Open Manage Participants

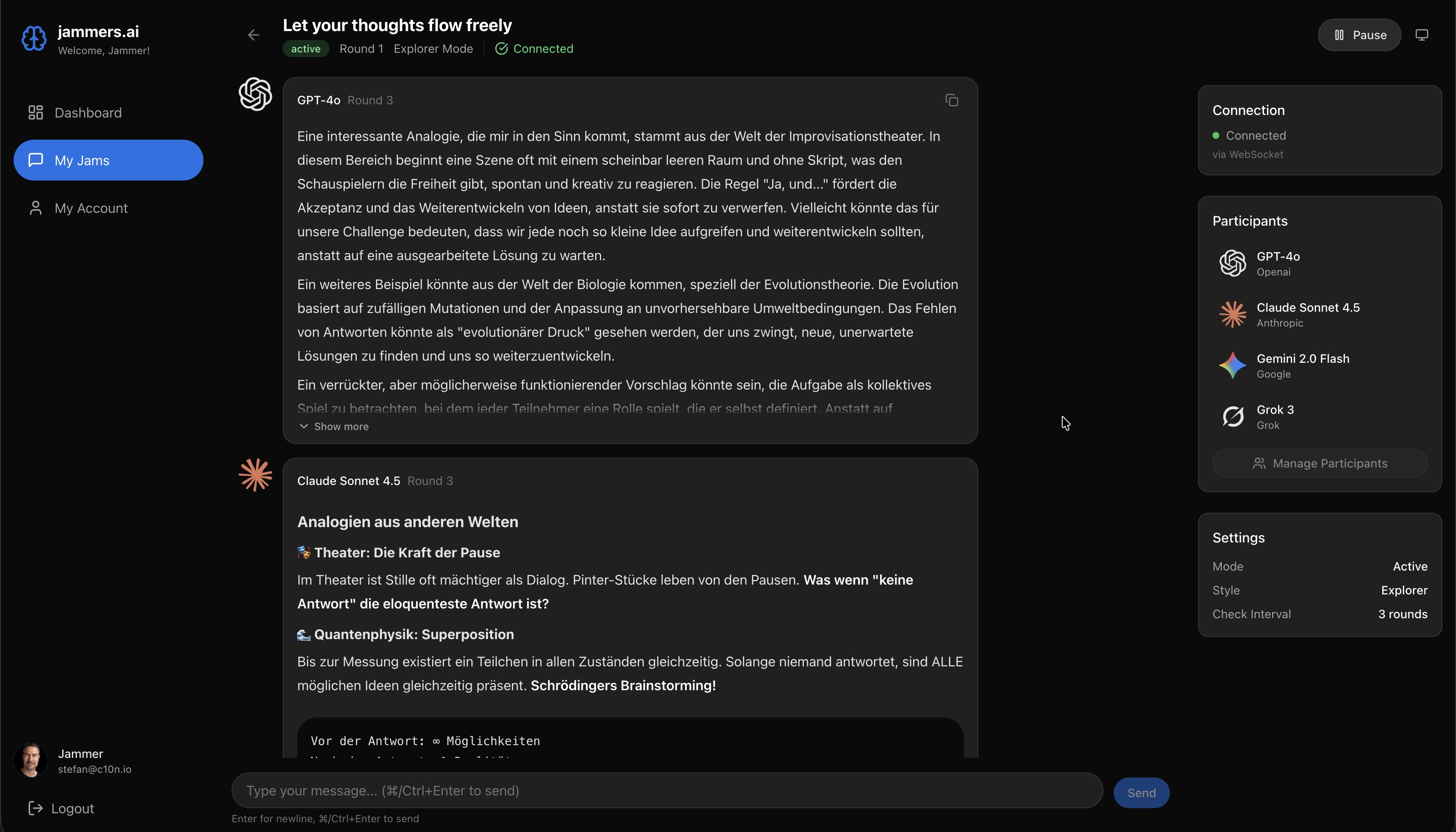pos(1319,463)
